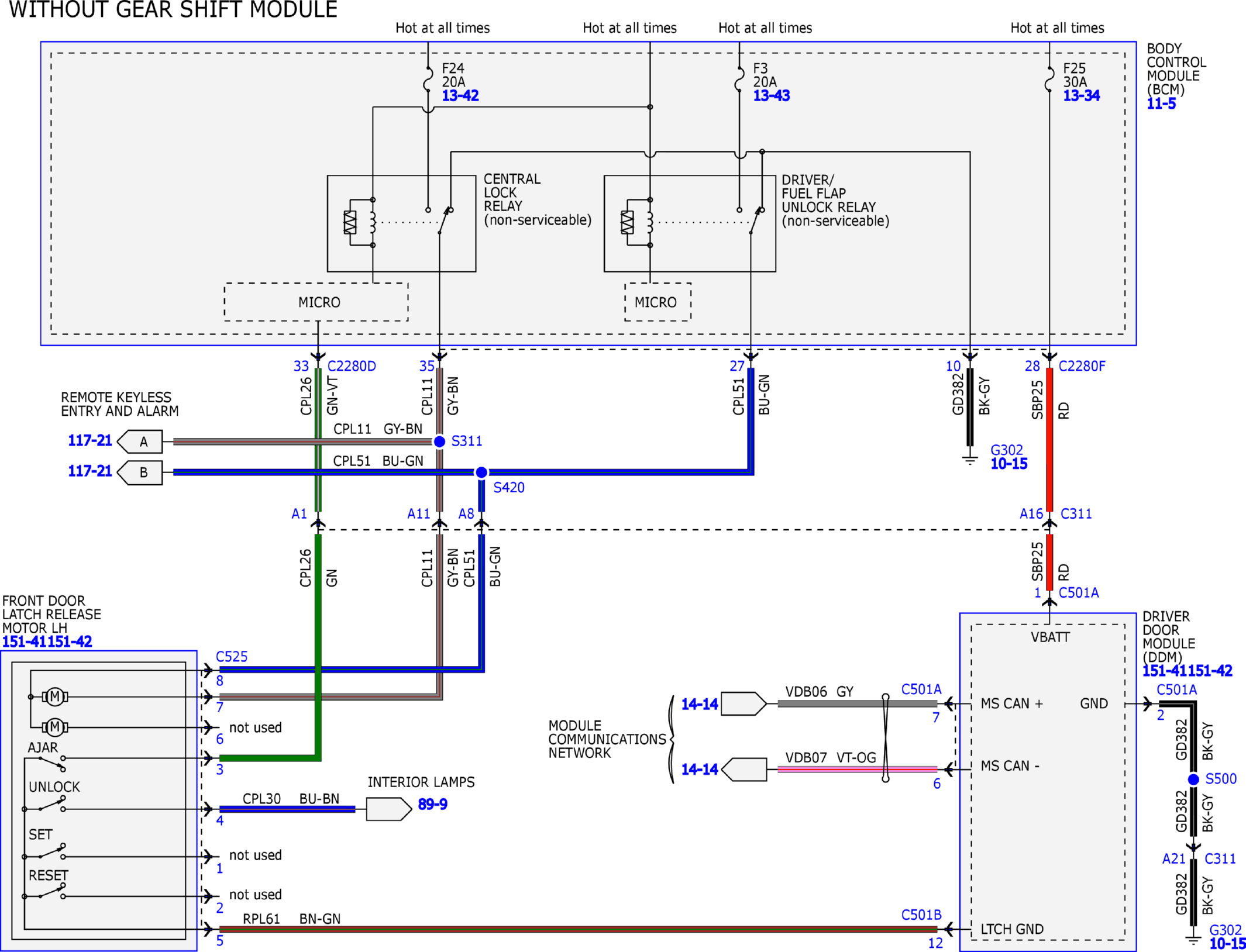Select the red SBP25 RD wire

tap(1049, 440)
